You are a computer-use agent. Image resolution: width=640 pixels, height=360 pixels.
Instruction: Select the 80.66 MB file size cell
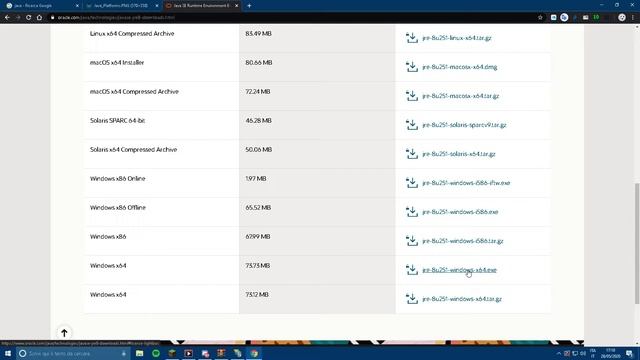(259, 62)
